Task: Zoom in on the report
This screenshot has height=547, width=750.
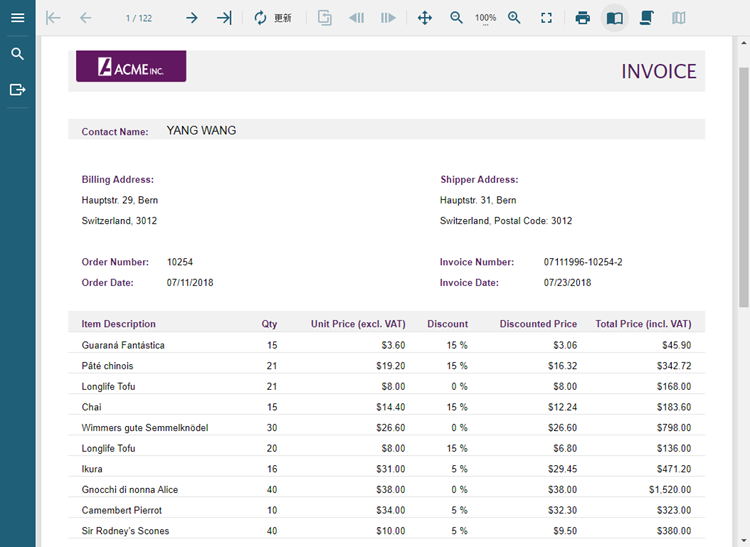Action: point(514,18)
